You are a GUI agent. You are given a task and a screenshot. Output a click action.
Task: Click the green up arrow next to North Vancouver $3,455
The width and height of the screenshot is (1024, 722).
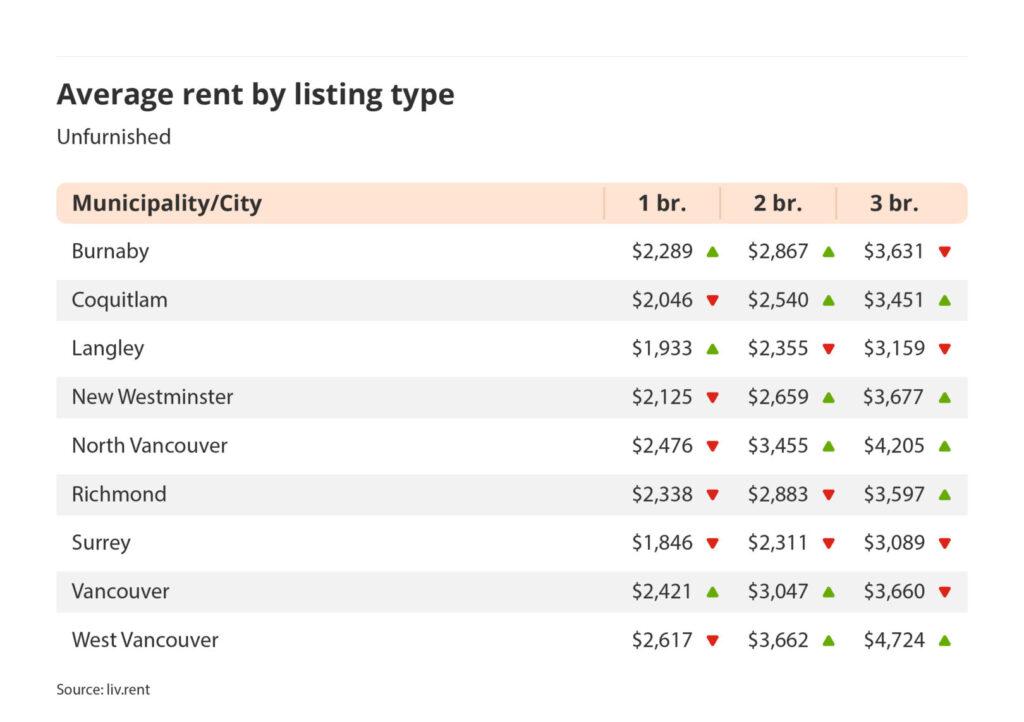(828, 446)
